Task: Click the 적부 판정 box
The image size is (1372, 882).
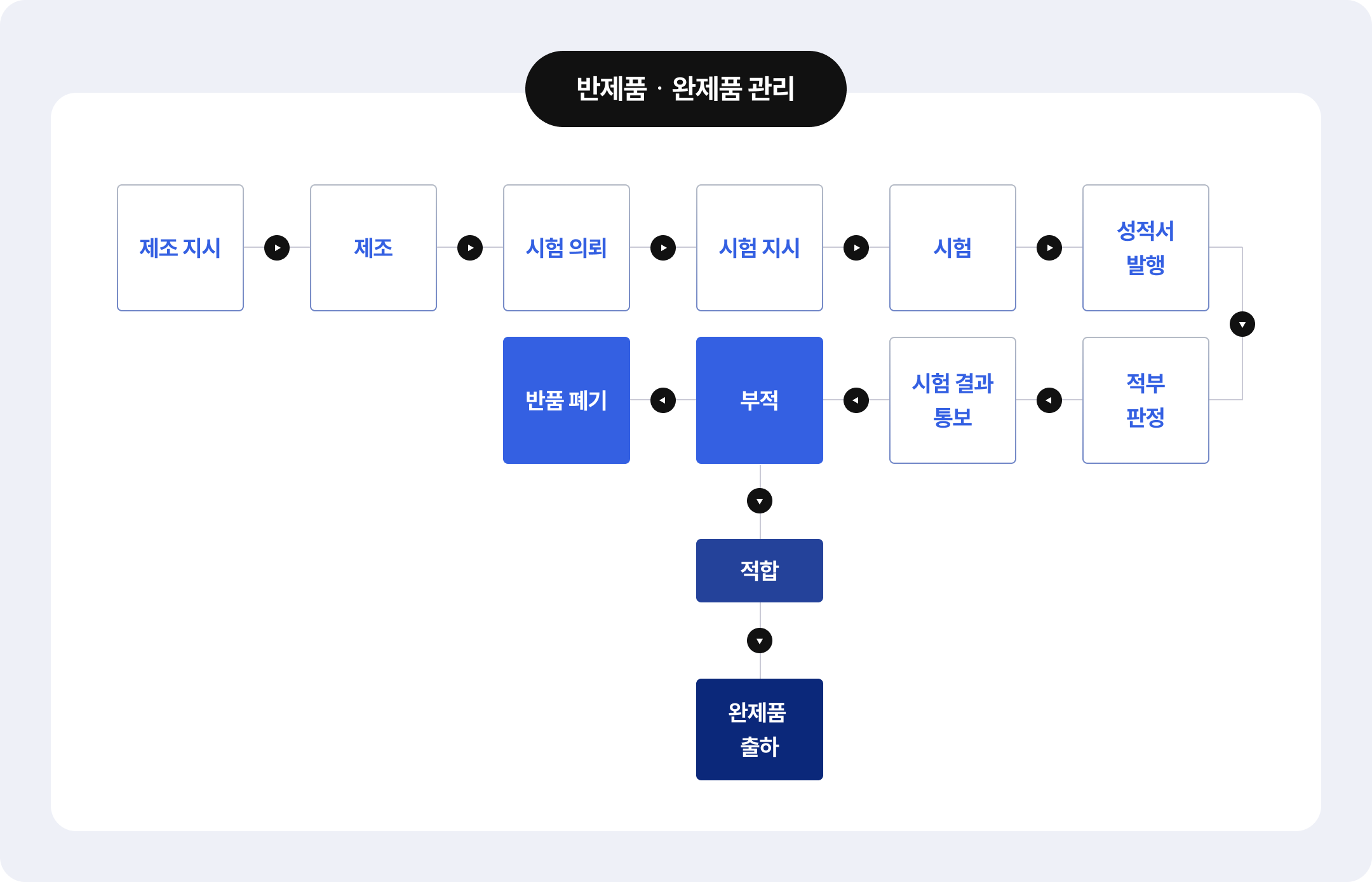Action: (1146, 400)
